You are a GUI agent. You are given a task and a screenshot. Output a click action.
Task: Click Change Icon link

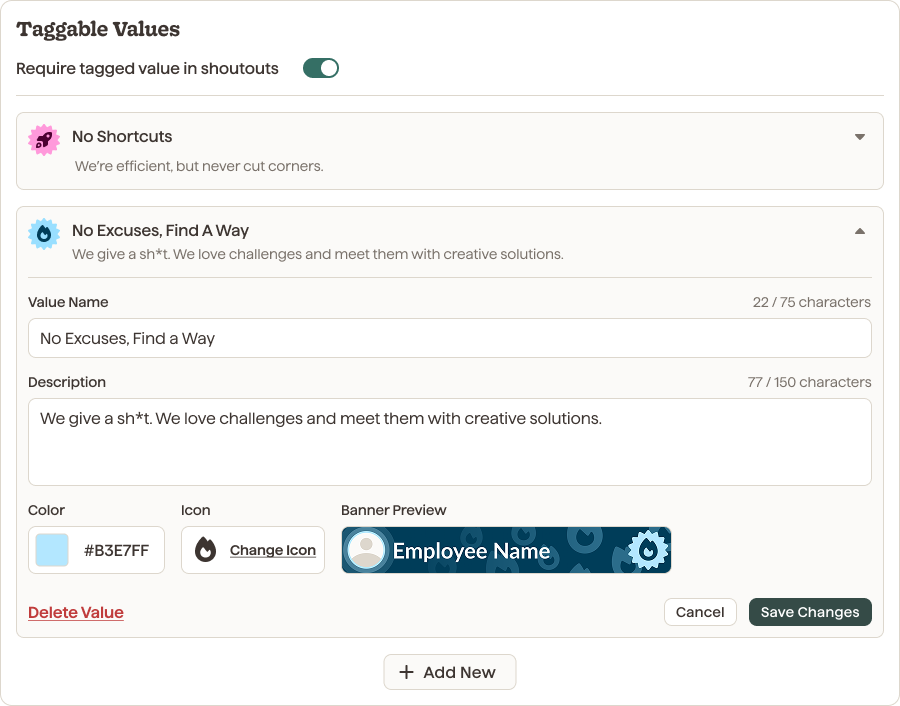(273, 550)
